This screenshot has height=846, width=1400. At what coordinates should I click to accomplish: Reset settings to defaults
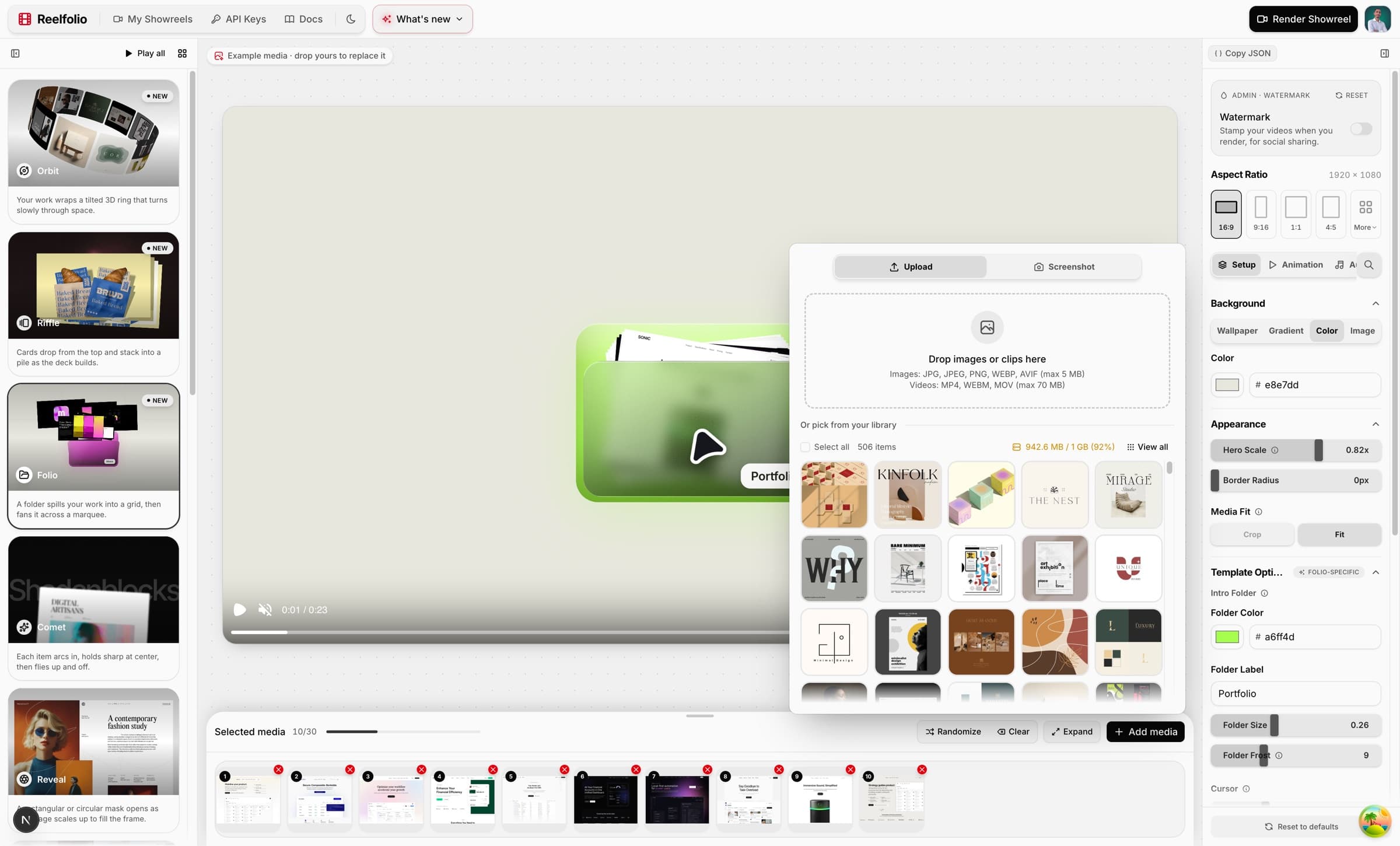click(x=1301, y=827)
